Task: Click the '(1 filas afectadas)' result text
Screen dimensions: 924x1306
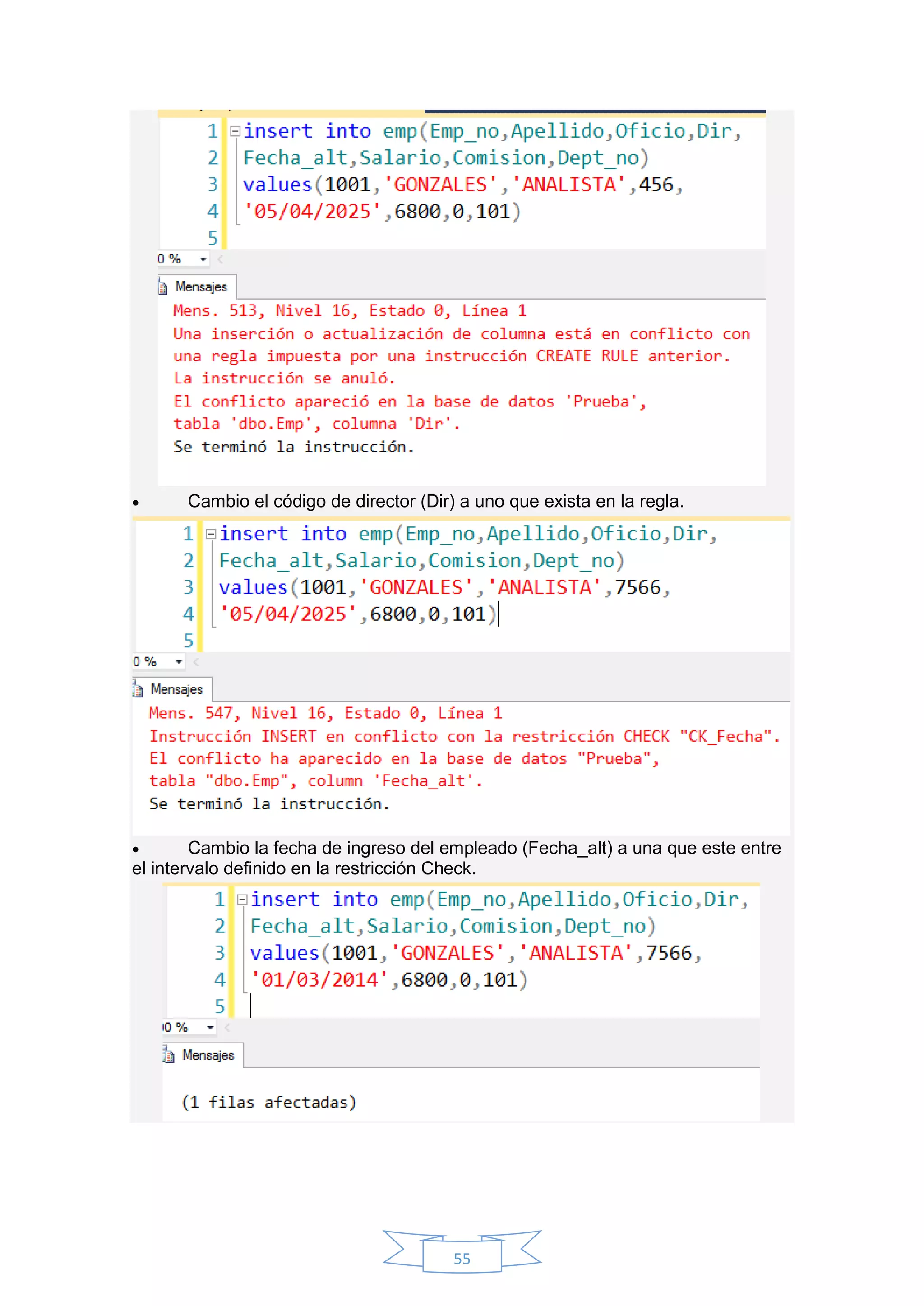Action: pyautogui.click(x=268, y=1103)
